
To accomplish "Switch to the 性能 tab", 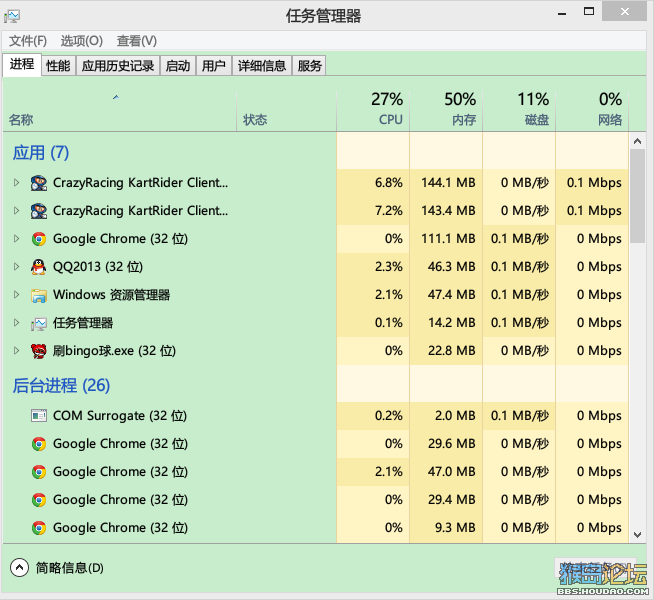I will click(x=58, y=66).
